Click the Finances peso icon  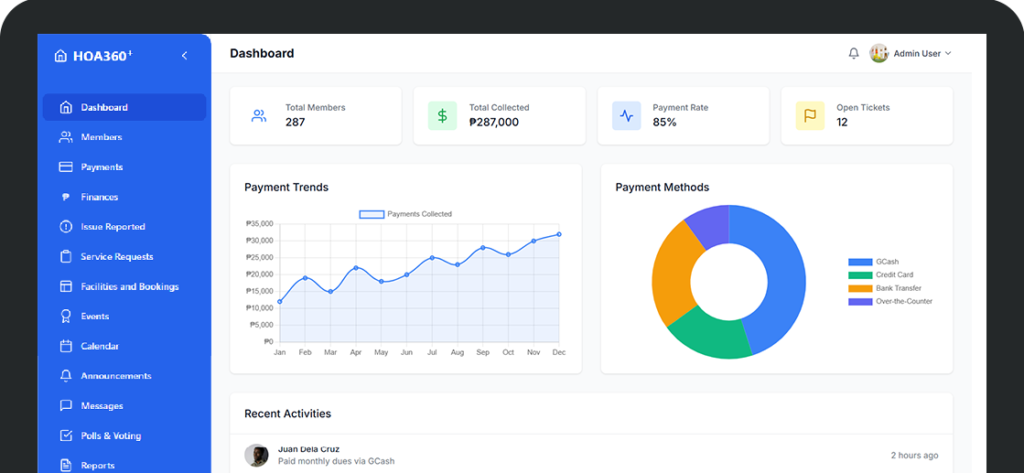pos(66,197)
